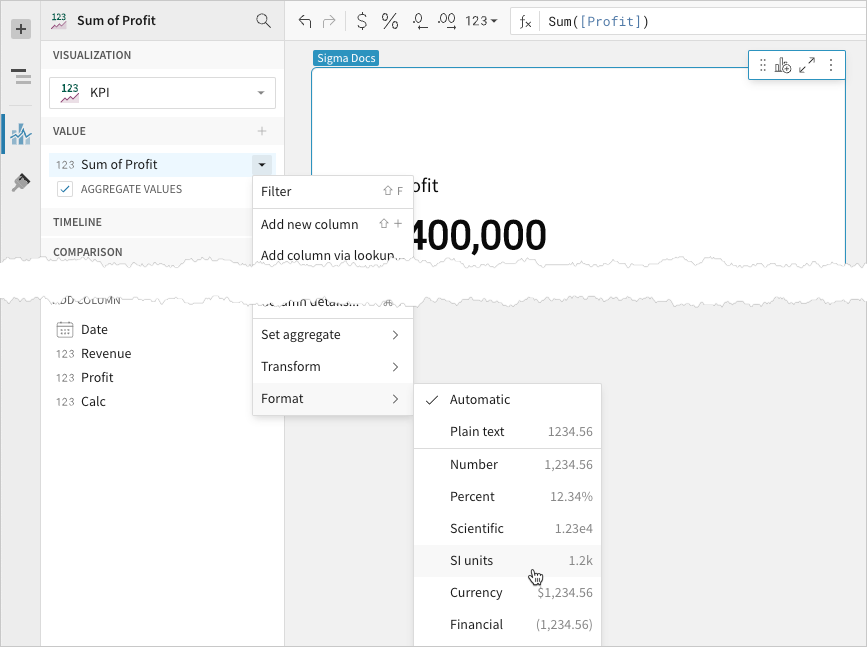Viewport: 867px width, 647px height.
Task: Click the create child element chart icon
Action: 782,65
